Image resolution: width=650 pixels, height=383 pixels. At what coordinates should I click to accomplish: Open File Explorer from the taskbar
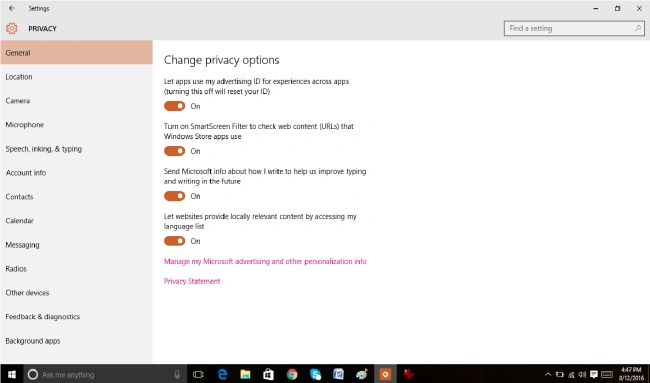245,374
